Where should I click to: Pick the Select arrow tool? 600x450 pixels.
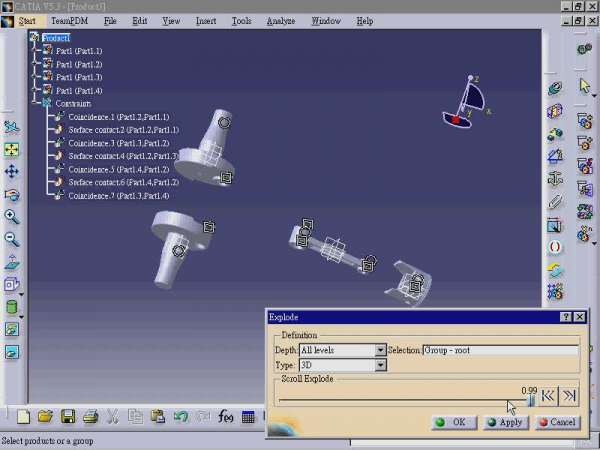point(584,87)
